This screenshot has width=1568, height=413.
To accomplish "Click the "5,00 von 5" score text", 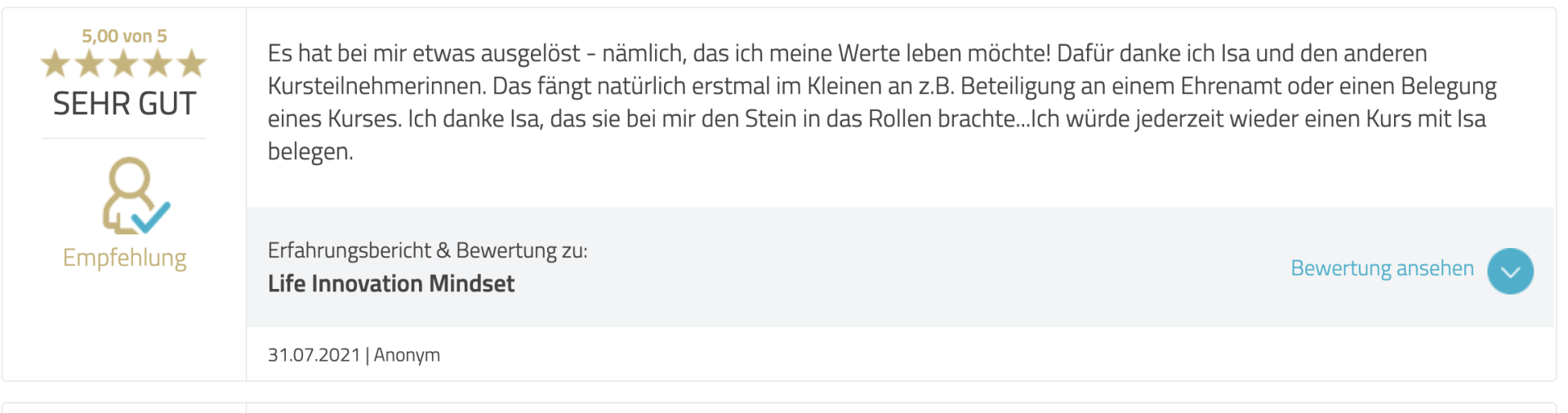I will tap(124, 36).
